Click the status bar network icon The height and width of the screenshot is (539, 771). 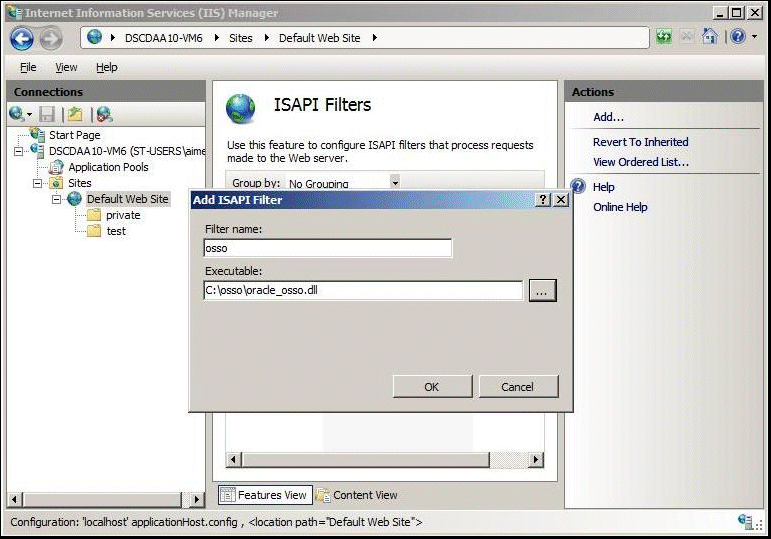(x=745, y=521)
